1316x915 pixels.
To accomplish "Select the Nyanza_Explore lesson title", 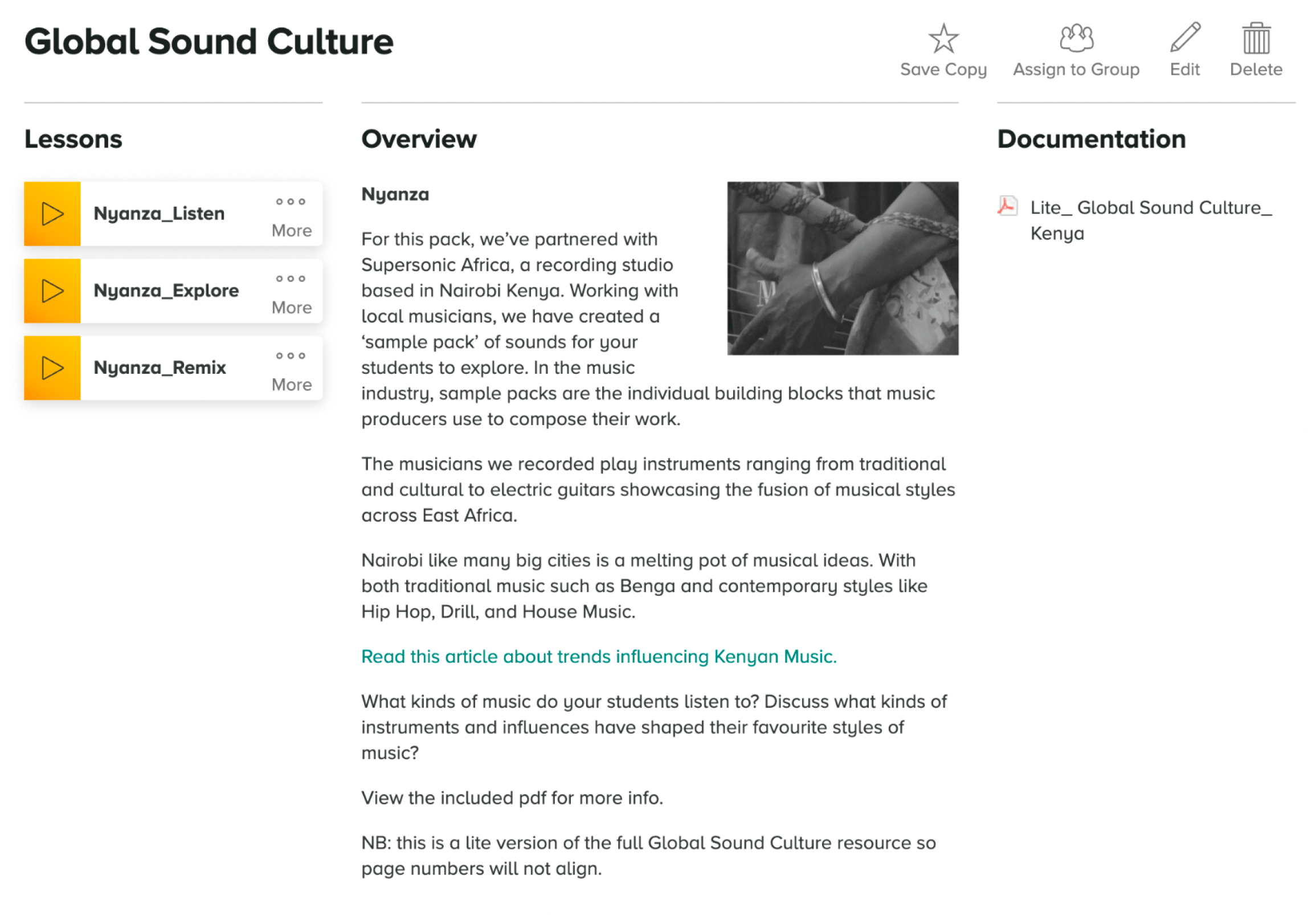I will (166, 291).
